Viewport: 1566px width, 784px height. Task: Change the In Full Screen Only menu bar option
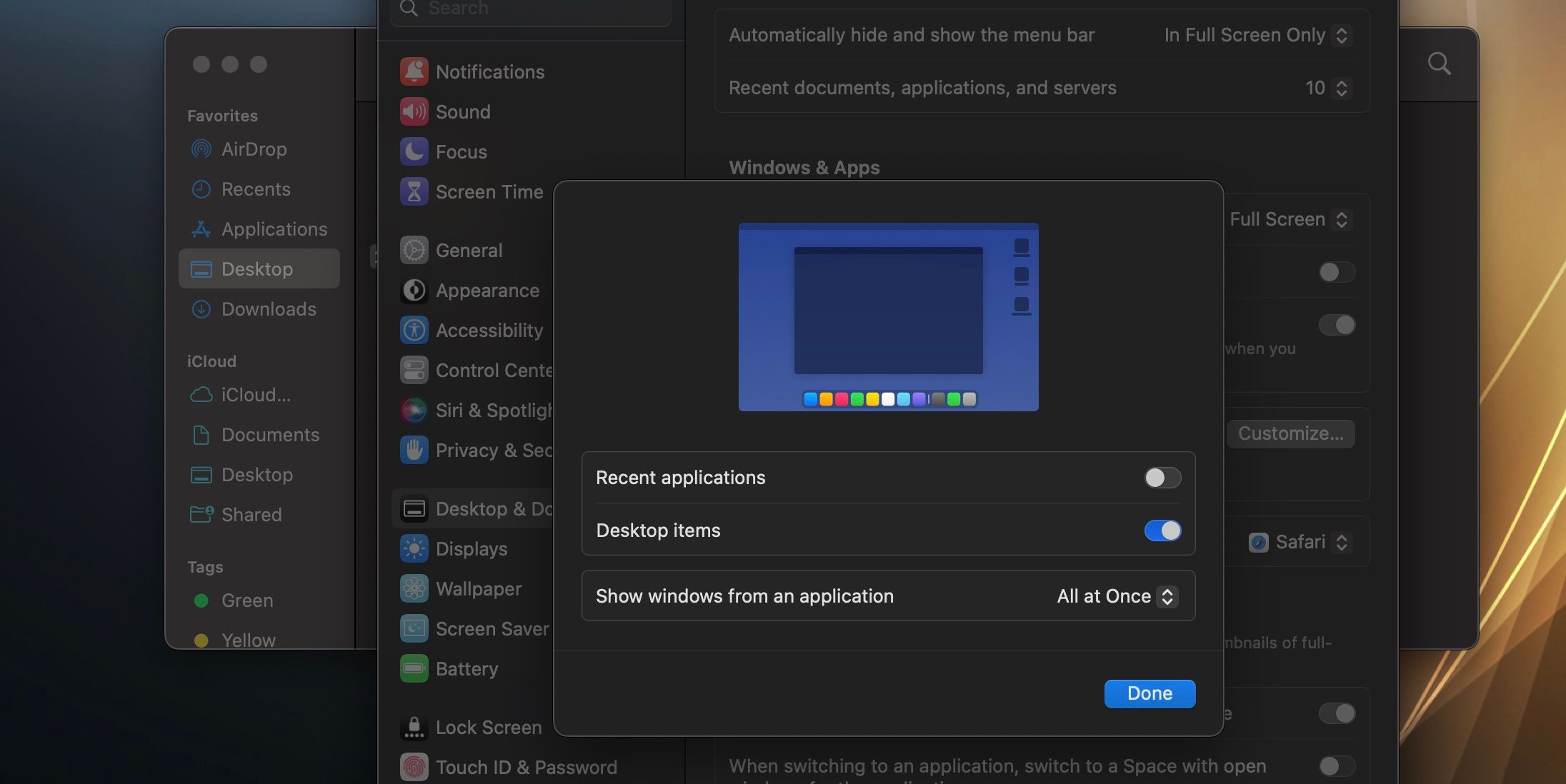(x=1255, y=35)
